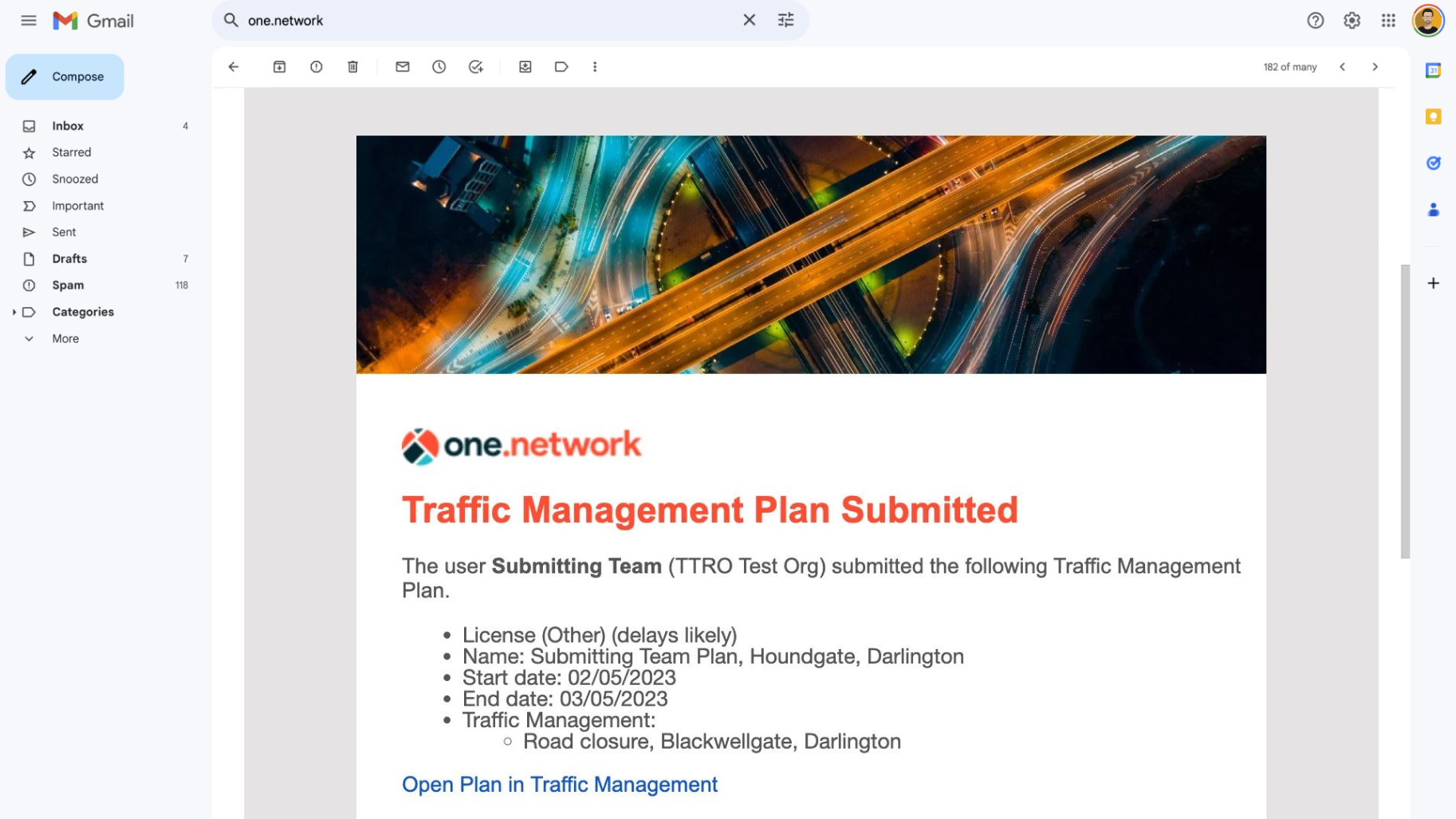
Task: Open the Google apps grid
Action: (x=1388, y=21)
